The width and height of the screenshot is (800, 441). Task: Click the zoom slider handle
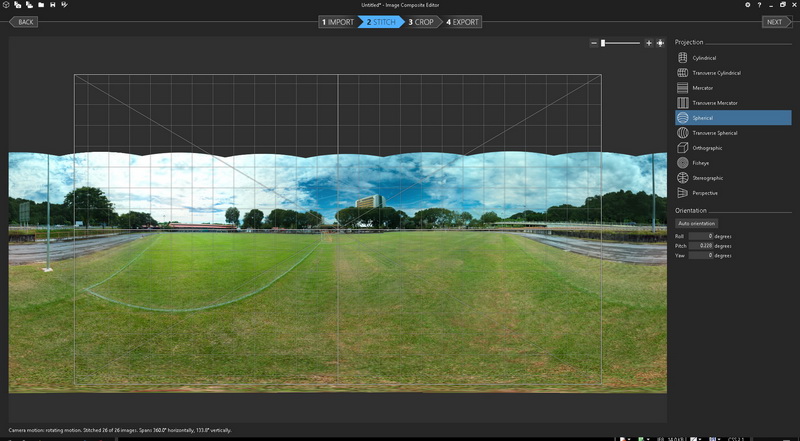(x=603, y=43)
